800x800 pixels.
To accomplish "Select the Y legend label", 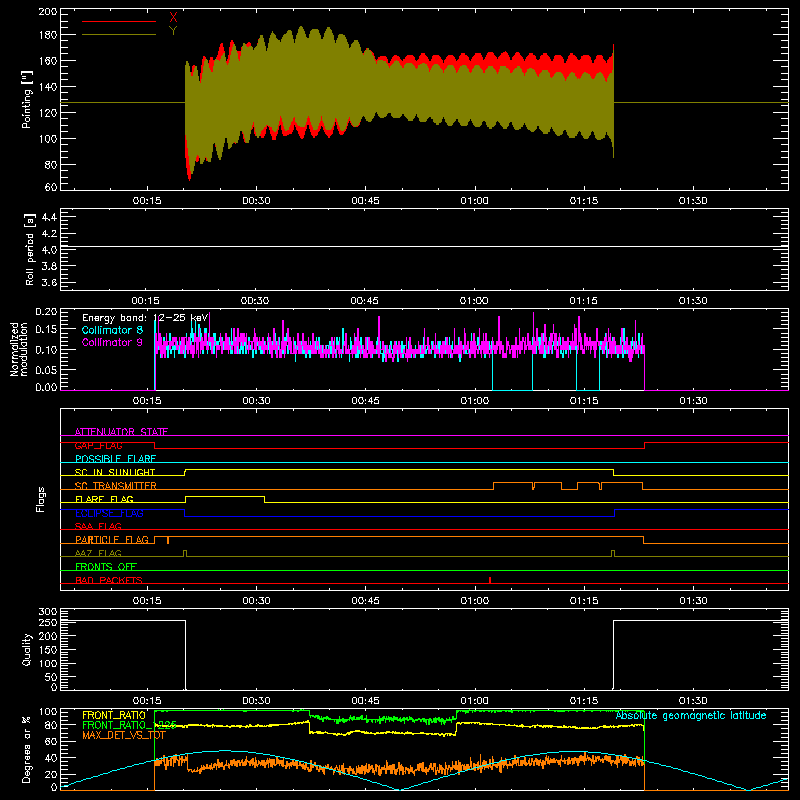I will [173, 30].
